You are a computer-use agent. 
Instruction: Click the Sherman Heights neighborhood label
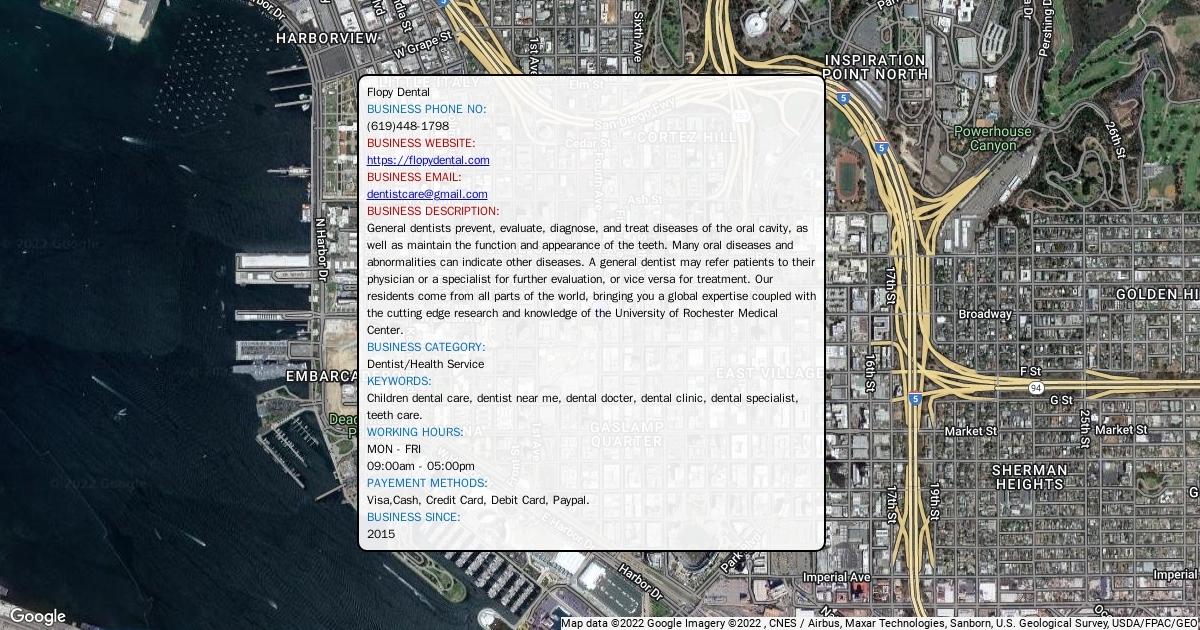point(1029,477)
